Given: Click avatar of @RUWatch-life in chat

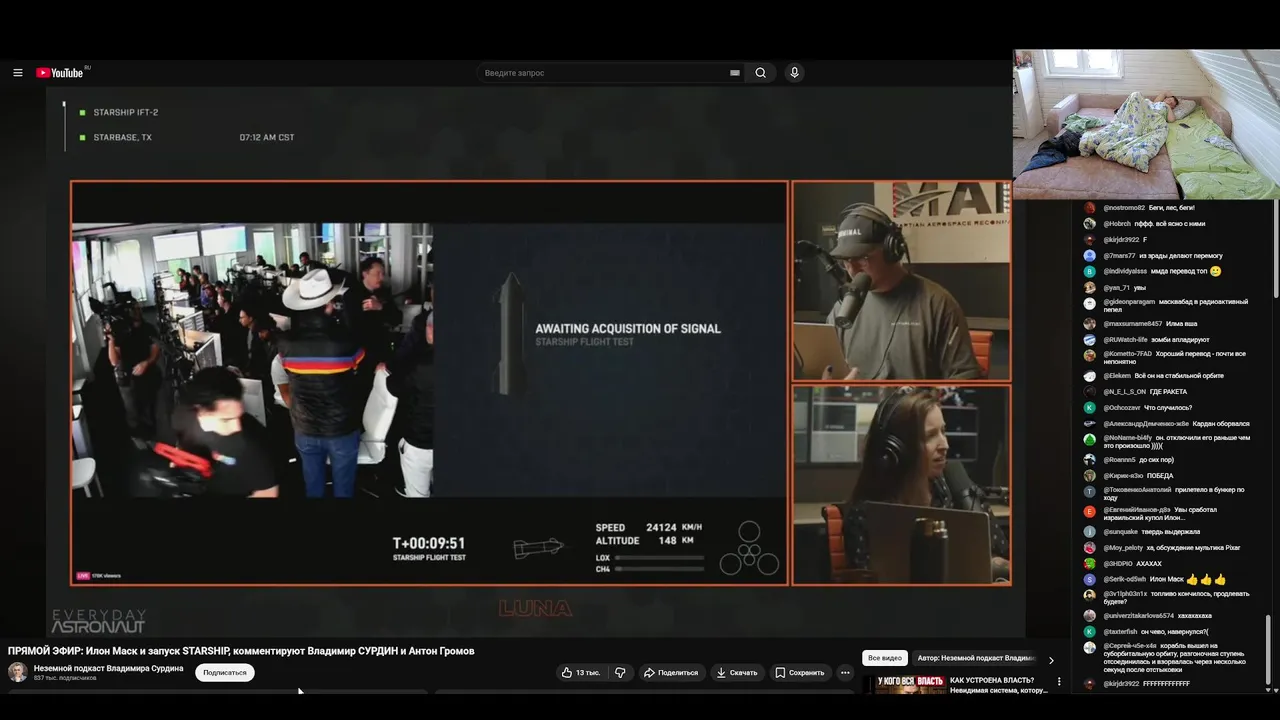Looking at the screenshot, I should (x=1090, y=340).
